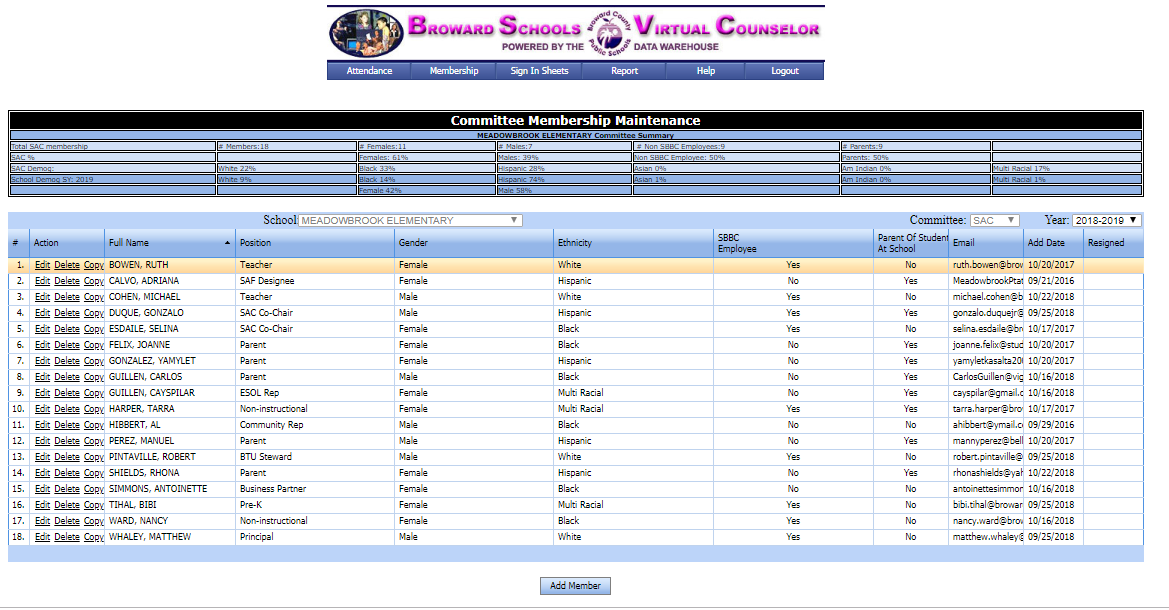Select the add date '09/29/2016'
1169x610 pixels.
[1051, 425]
